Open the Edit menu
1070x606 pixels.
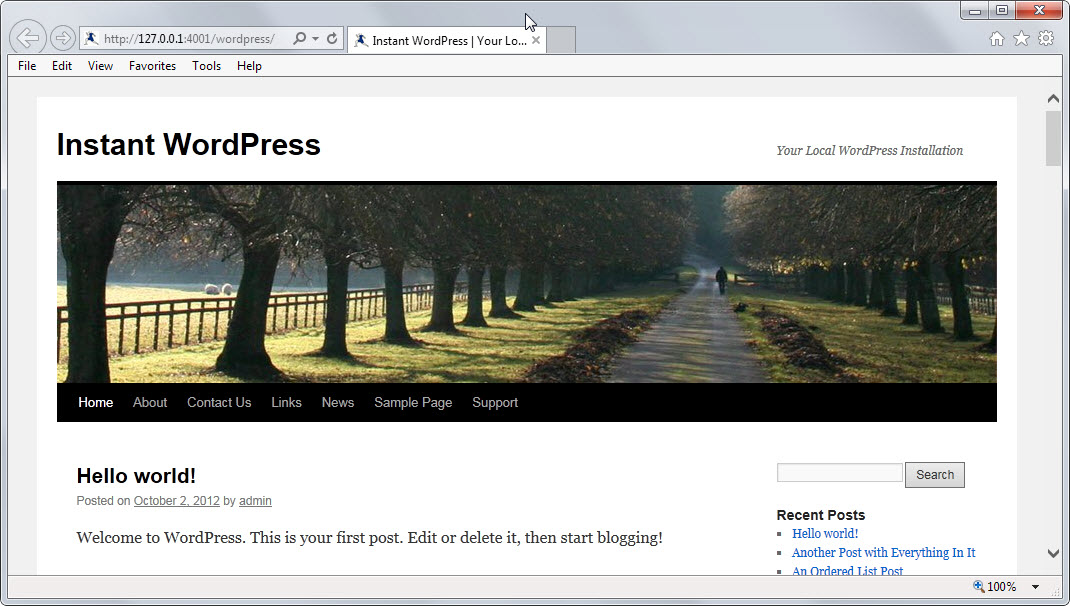click(61, 66)
